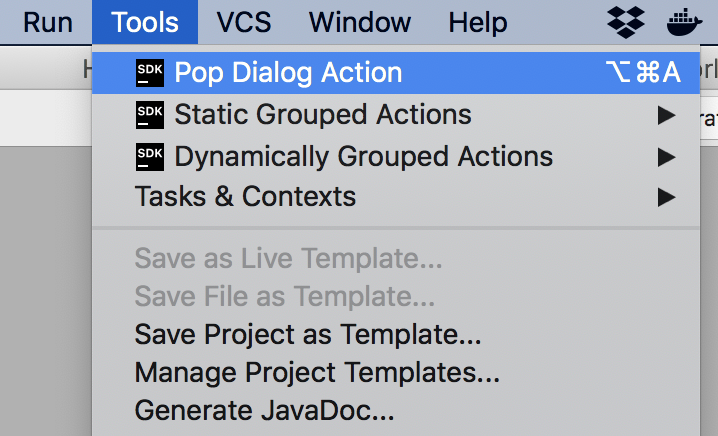
Task: Select Static Grouped Actions entry
Action: (x=323, y=115)
